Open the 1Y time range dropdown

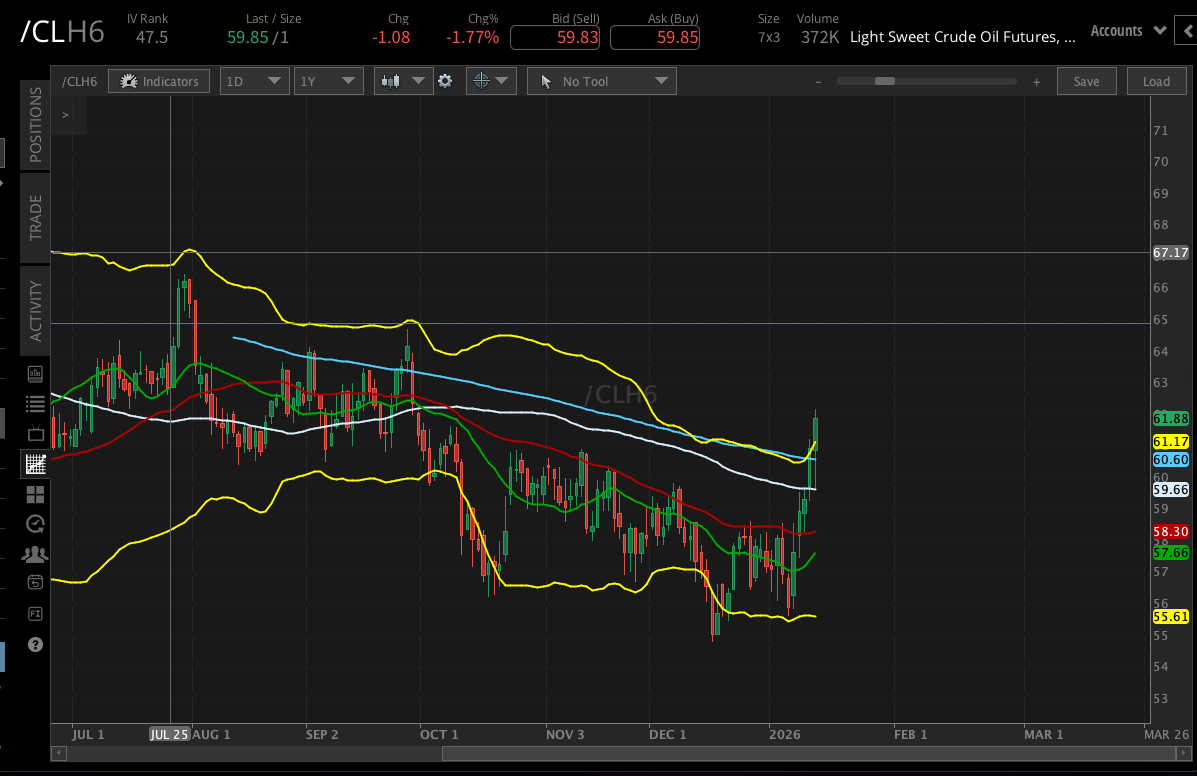pos(327,81)
